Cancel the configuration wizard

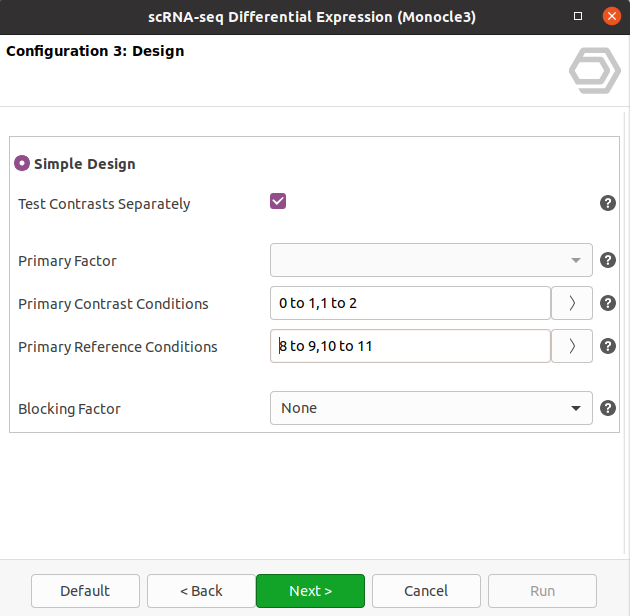point(426,591)
